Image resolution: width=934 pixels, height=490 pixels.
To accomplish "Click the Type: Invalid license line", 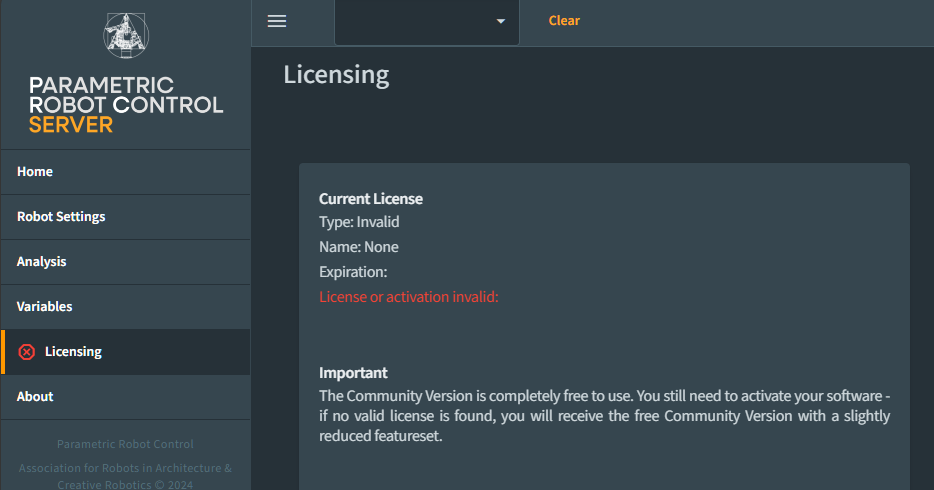I will [x=359, y=222].
